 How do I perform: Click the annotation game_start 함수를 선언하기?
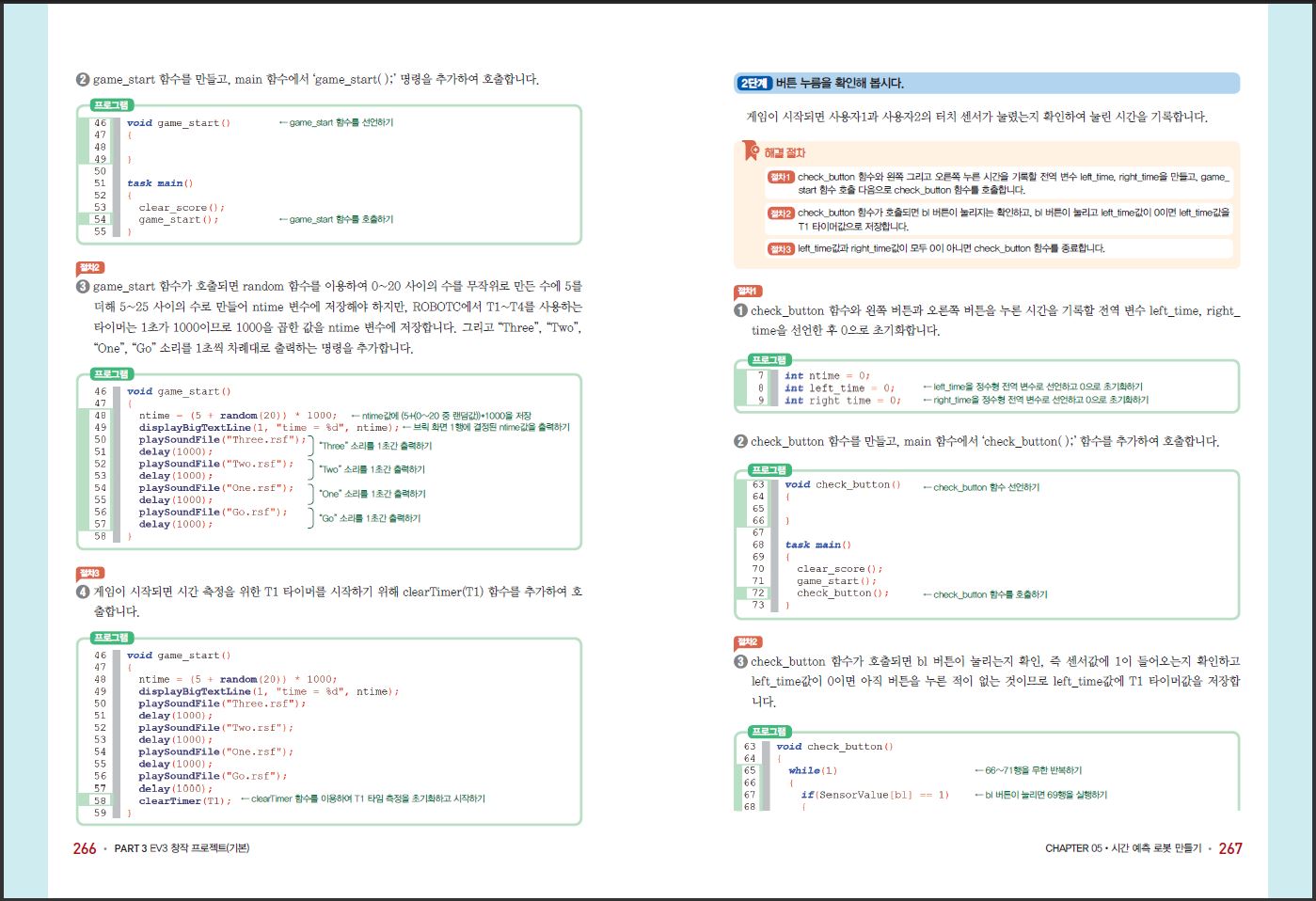(336, 122)
